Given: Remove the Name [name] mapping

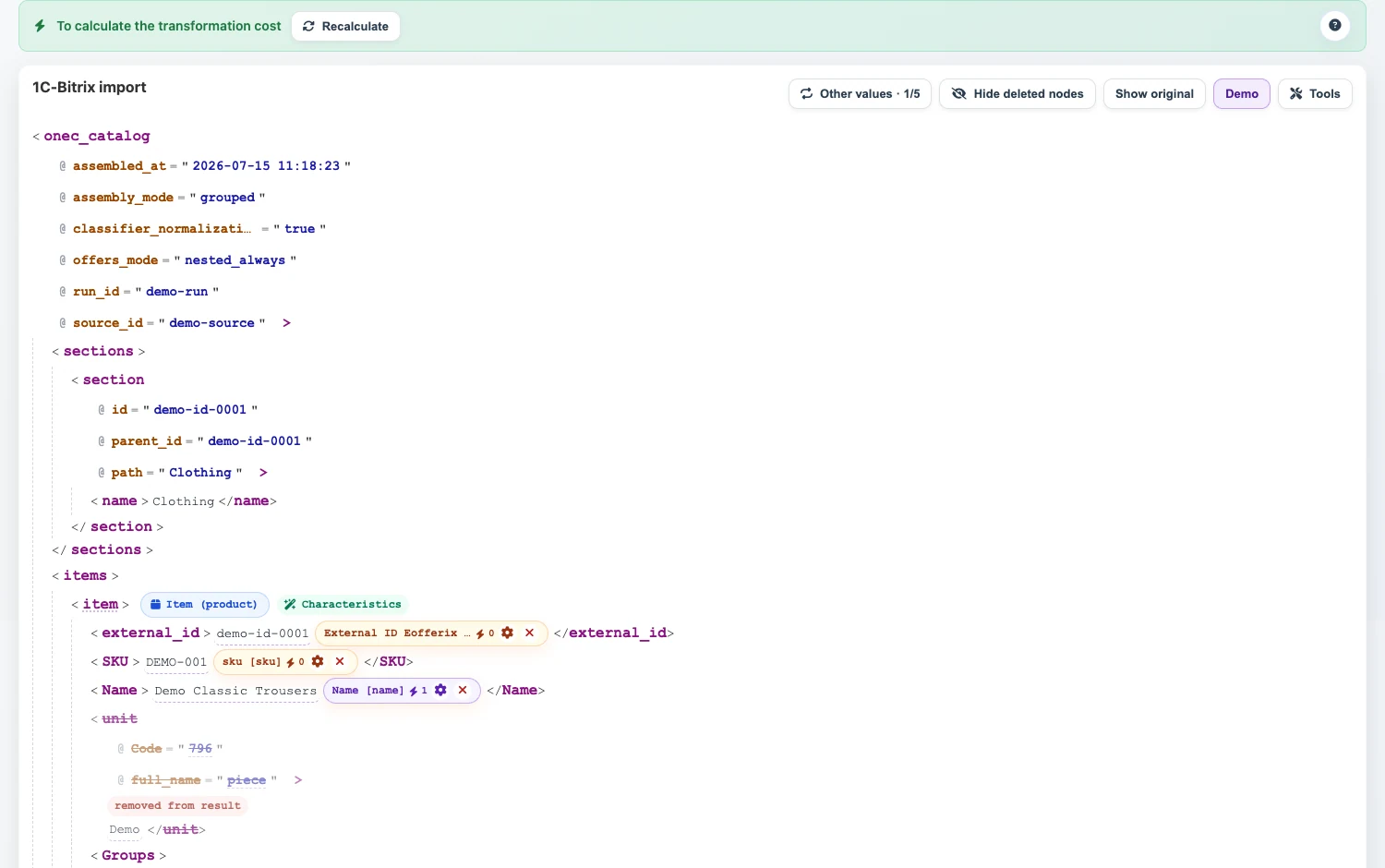Looking at the screenshot, I should [x=463, y=690].
